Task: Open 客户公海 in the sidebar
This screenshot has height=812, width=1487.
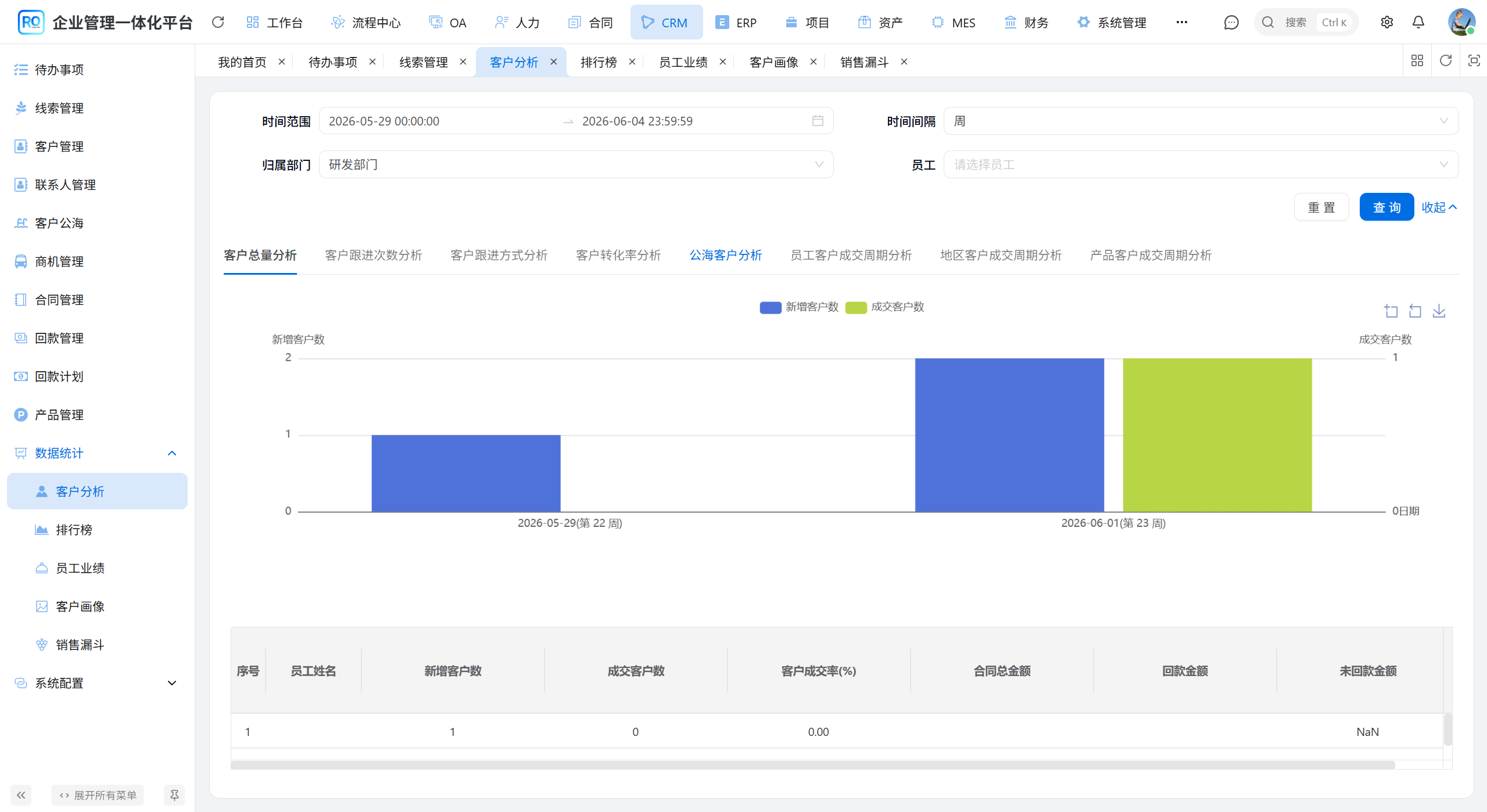Action: [x=97, y=223]
